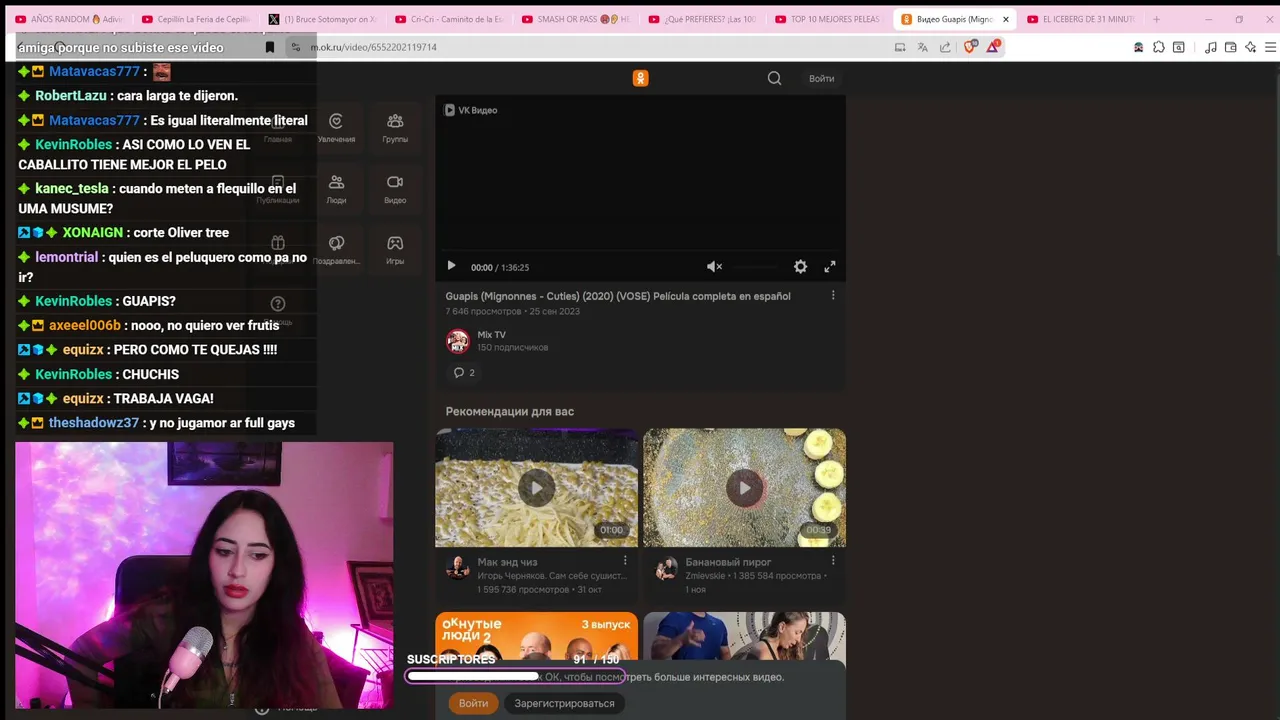
Task: Open more options for Мак энд чиз video
Action: (x=625, y=561)
